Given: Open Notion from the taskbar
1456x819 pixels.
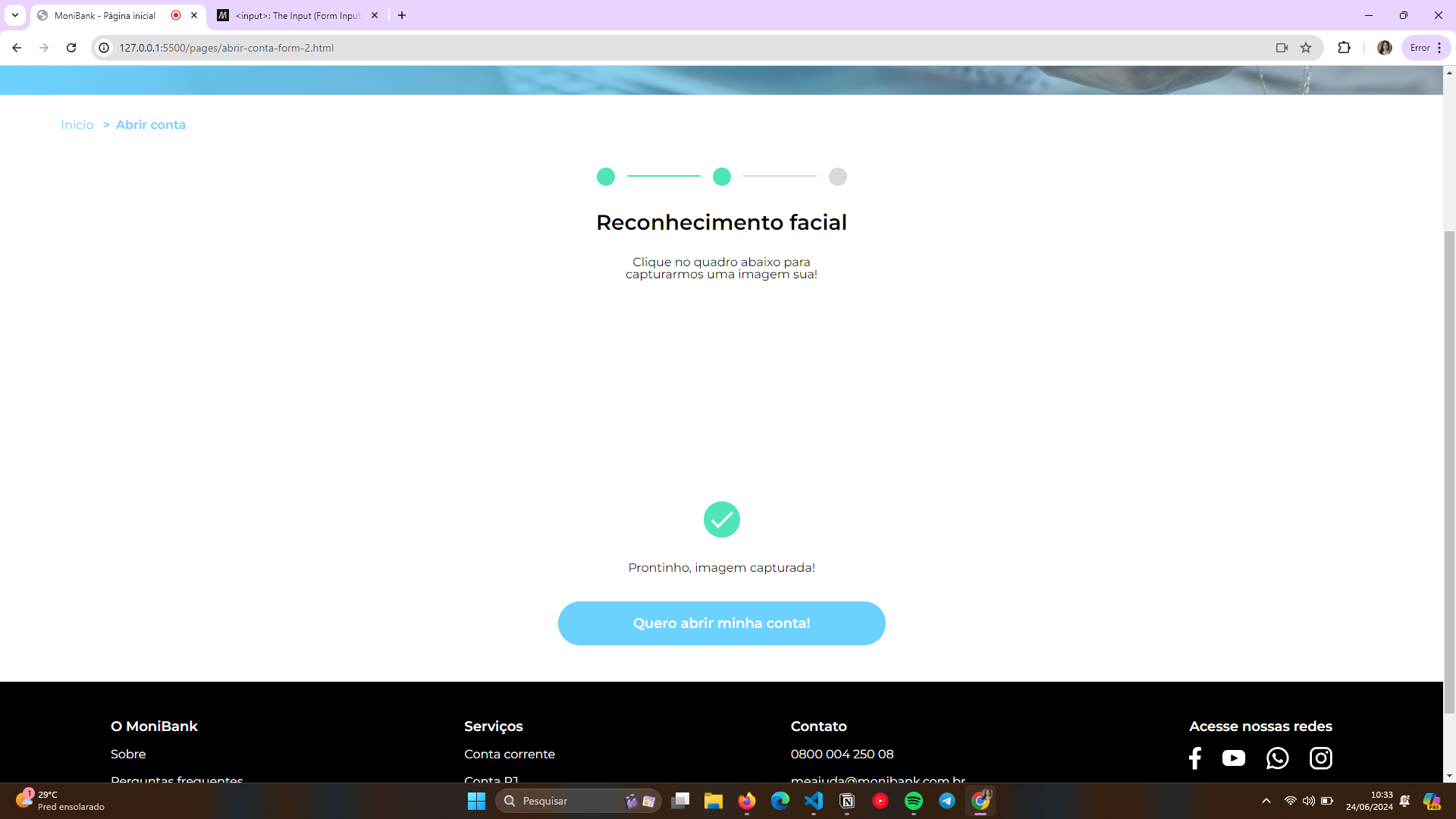Looking at the screenshot, I should 847,801.
